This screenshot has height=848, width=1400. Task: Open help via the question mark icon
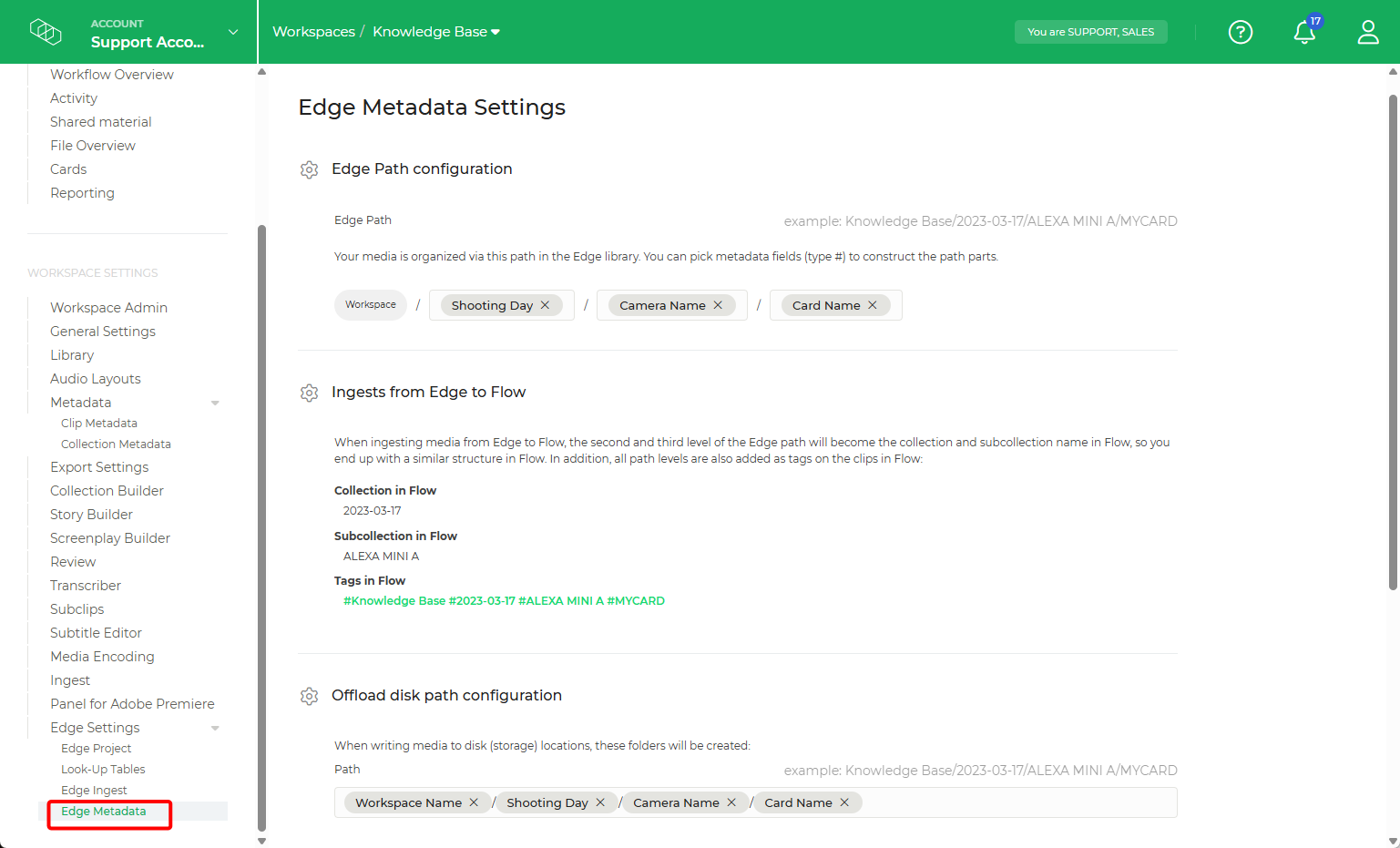(1240, 32)
